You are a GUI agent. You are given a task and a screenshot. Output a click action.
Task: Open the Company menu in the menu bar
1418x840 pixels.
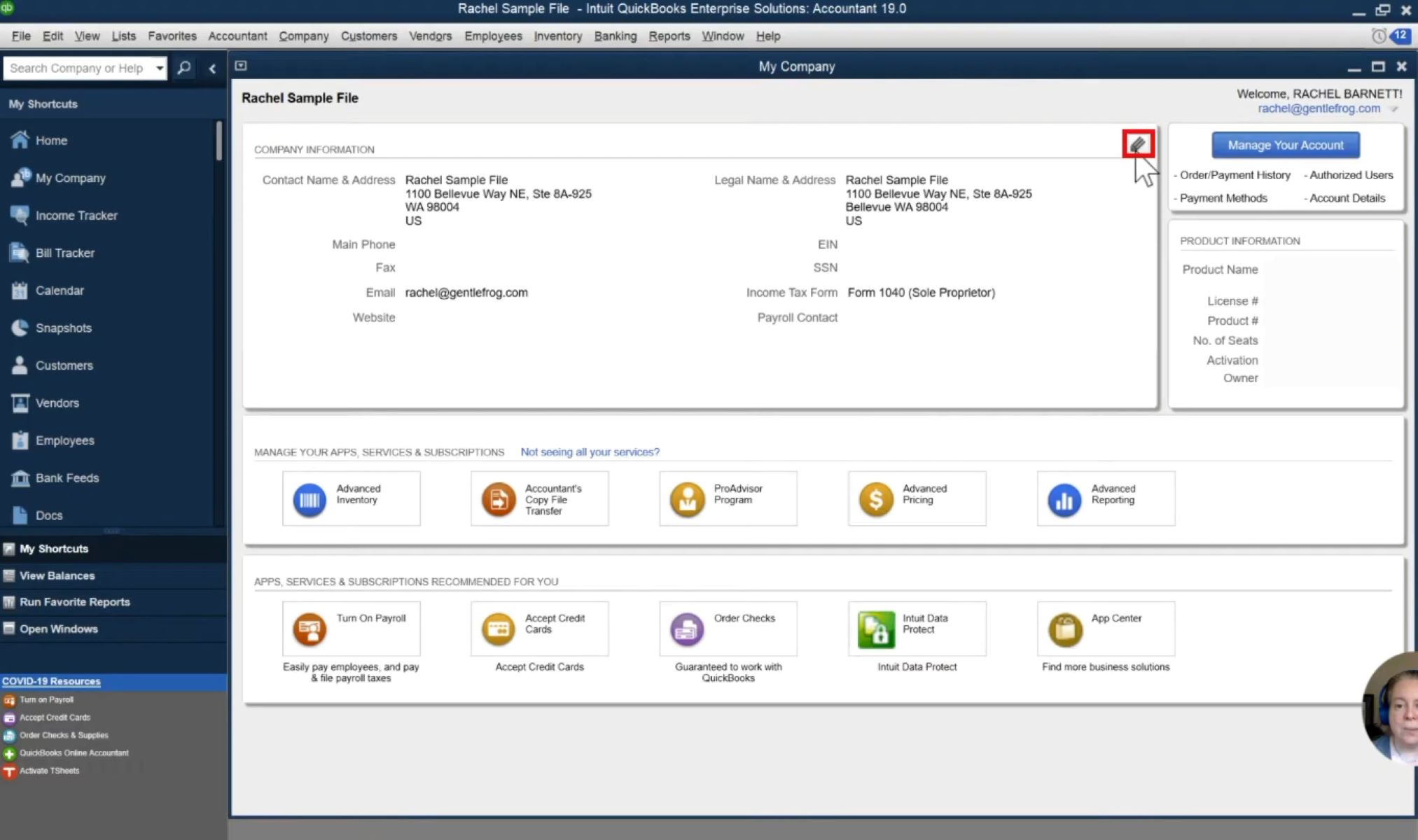(303, 35)
